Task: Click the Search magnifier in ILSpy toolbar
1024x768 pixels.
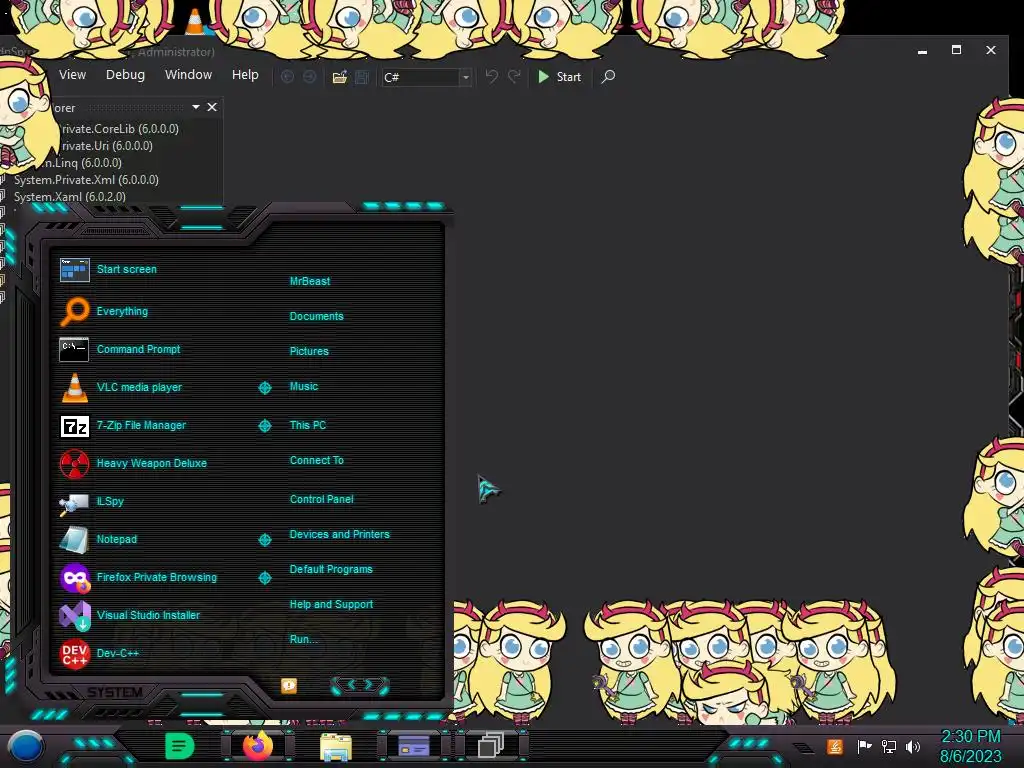Action: click(x=608, y=77)
